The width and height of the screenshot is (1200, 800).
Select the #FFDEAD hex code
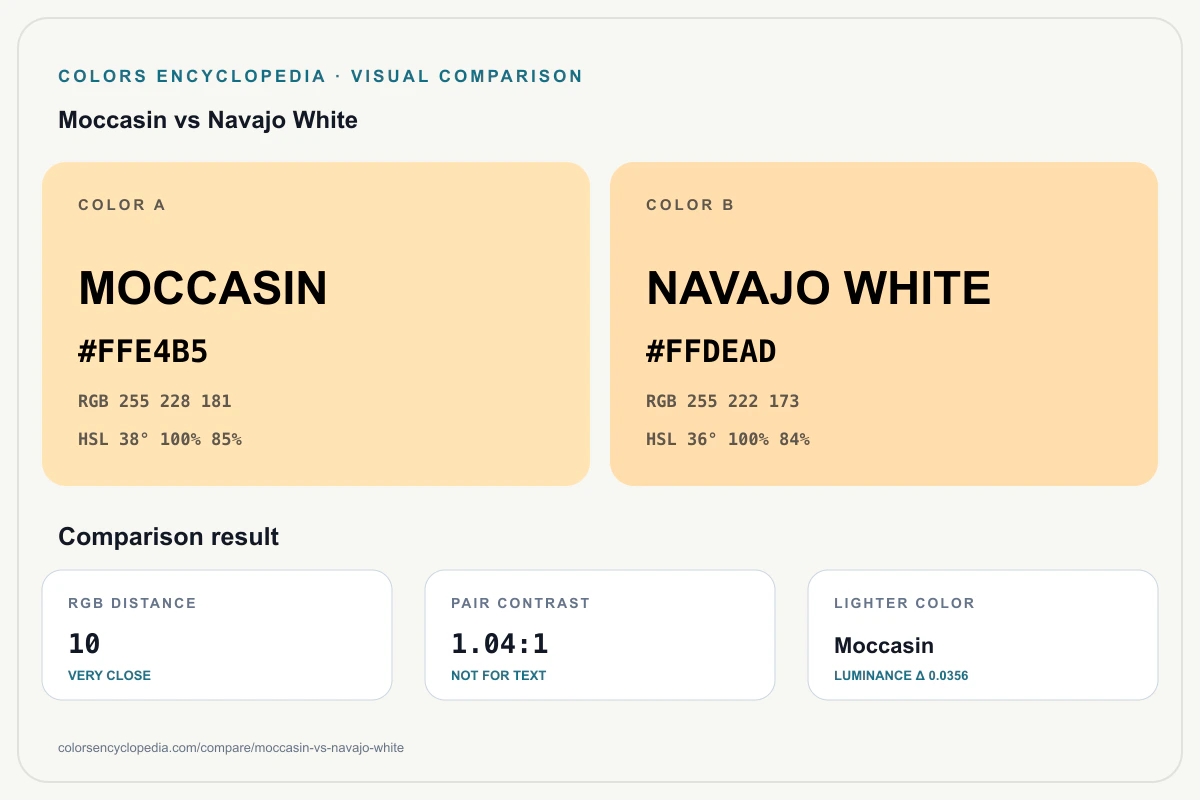coord(711,351)
